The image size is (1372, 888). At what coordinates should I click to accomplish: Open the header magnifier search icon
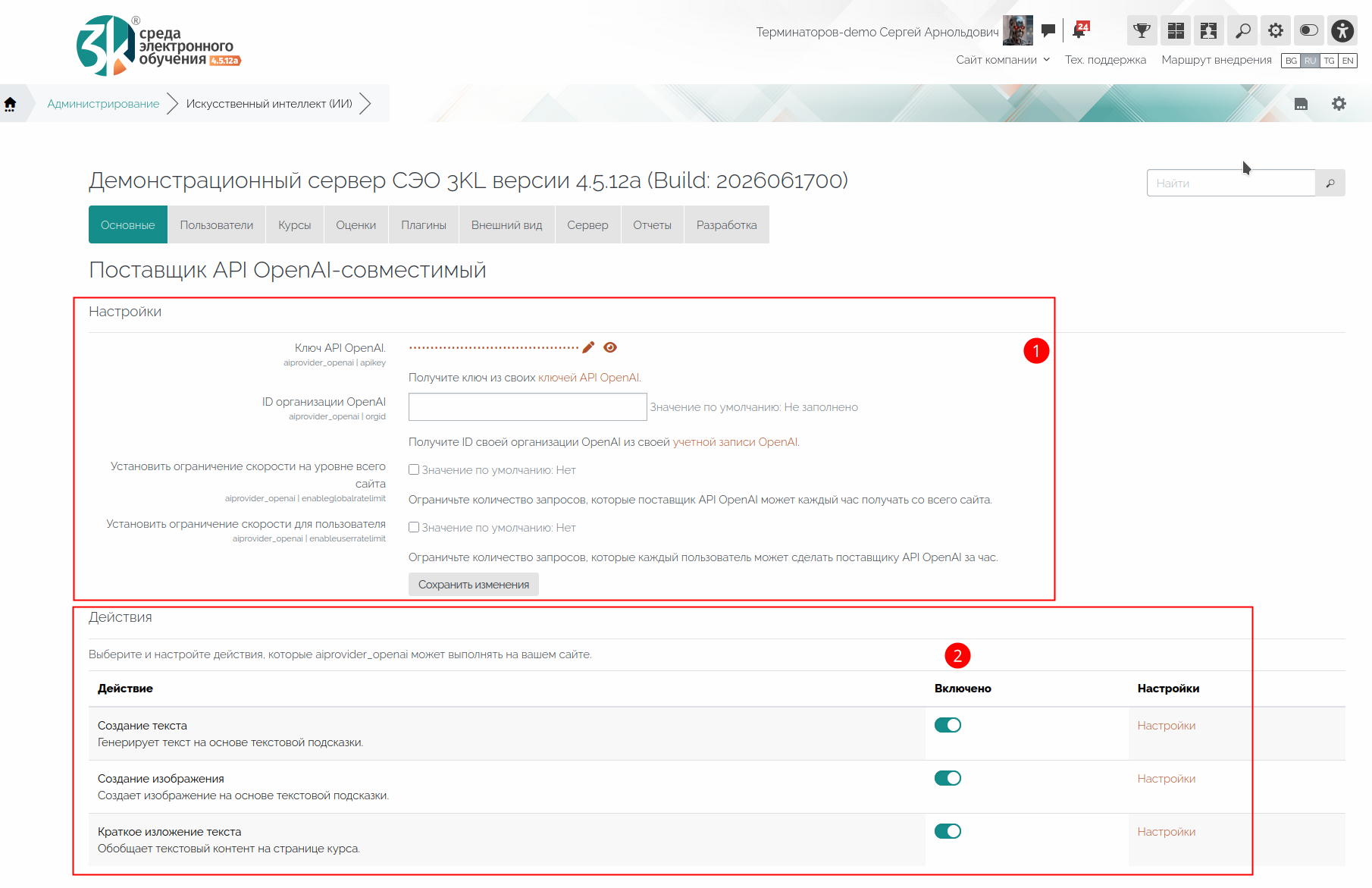coord(1243,30)
